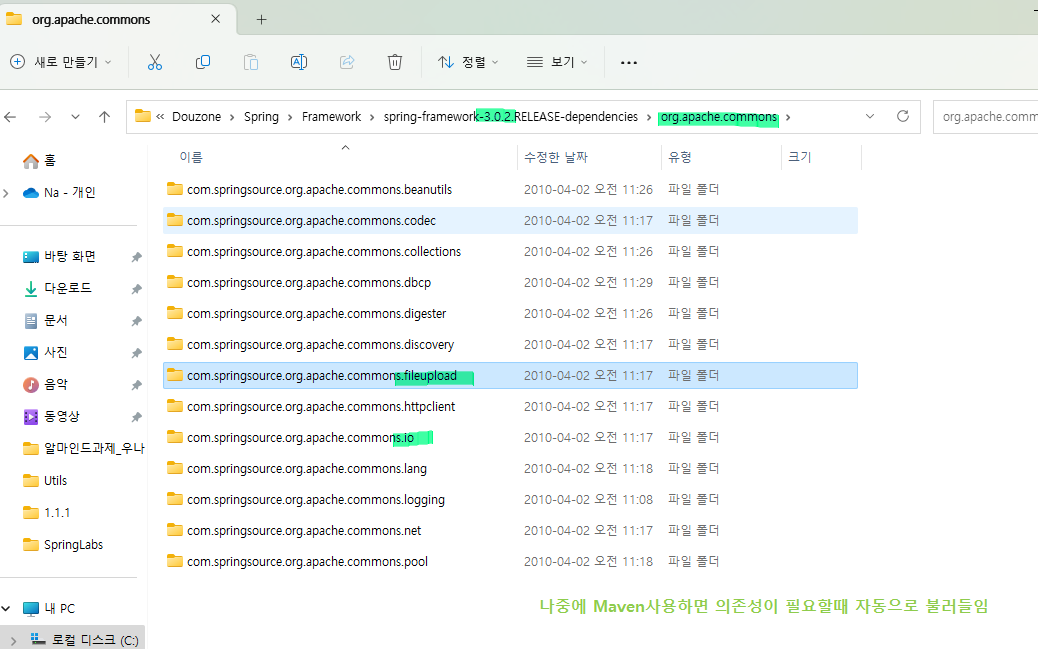Click the pin icon beside 사진

pyautogui.click(x=136, y=353)
